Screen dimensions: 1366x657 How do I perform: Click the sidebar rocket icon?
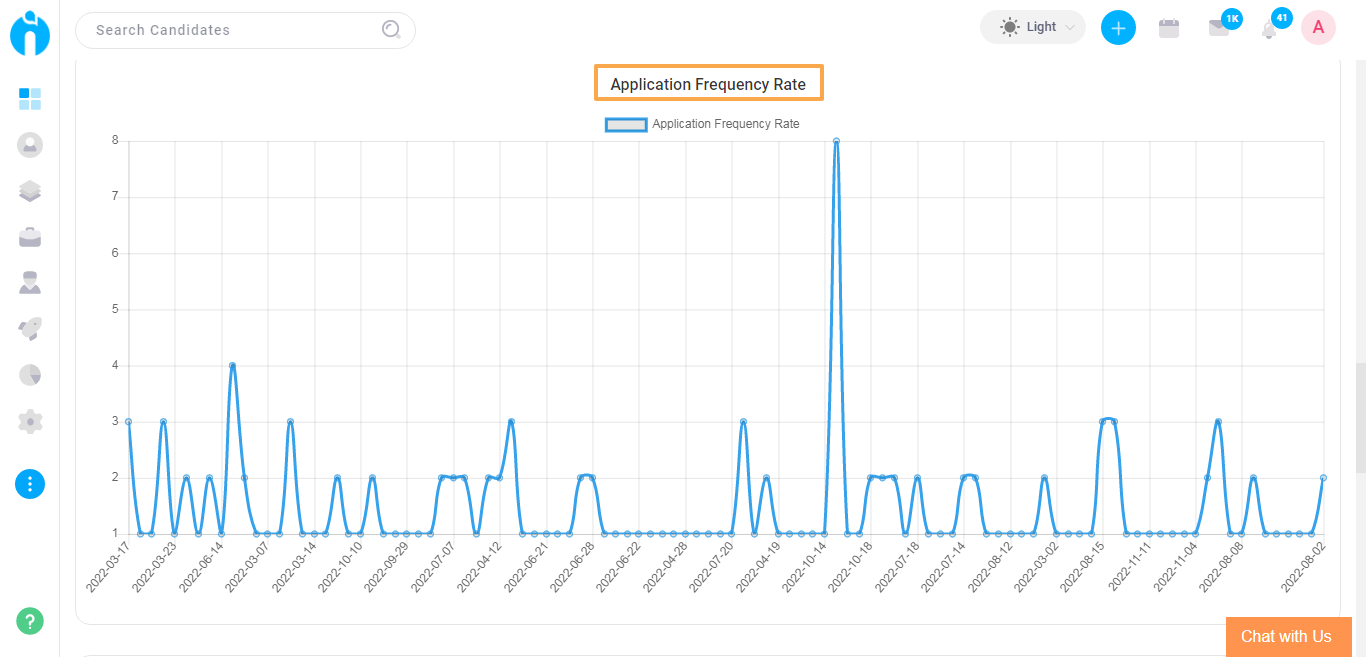coord(30,328)
